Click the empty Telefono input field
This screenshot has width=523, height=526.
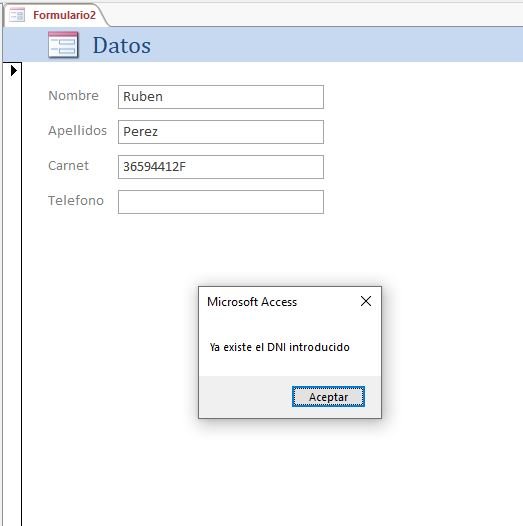(x=221, y=202)
